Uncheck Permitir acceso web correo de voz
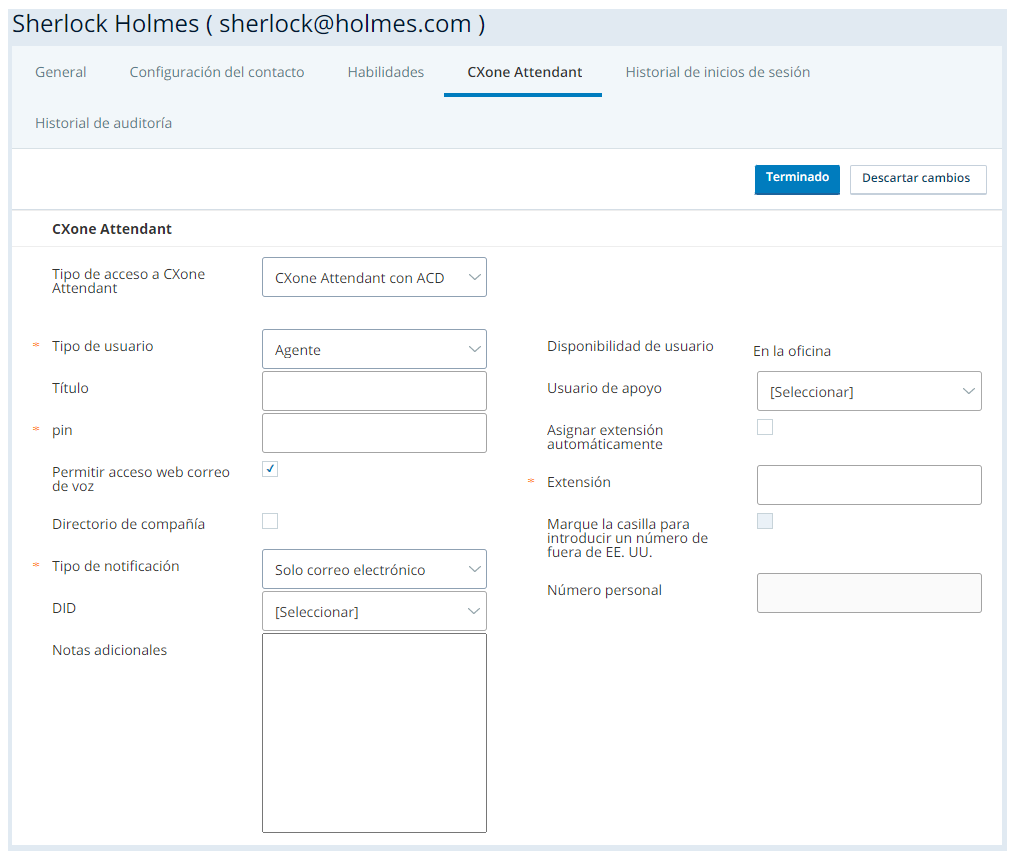Screen dimensions: 1012x854 tap(270, 469)
